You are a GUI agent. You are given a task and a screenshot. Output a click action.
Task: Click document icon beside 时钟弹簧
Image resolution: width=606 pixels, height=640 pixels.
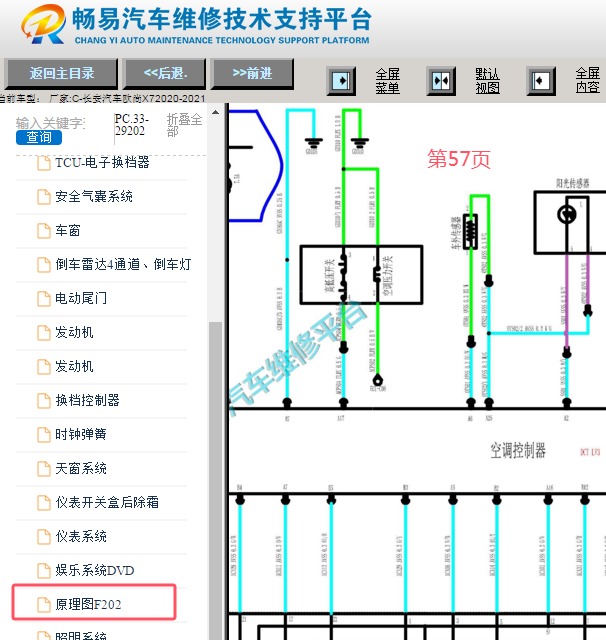tap(44, 435)
